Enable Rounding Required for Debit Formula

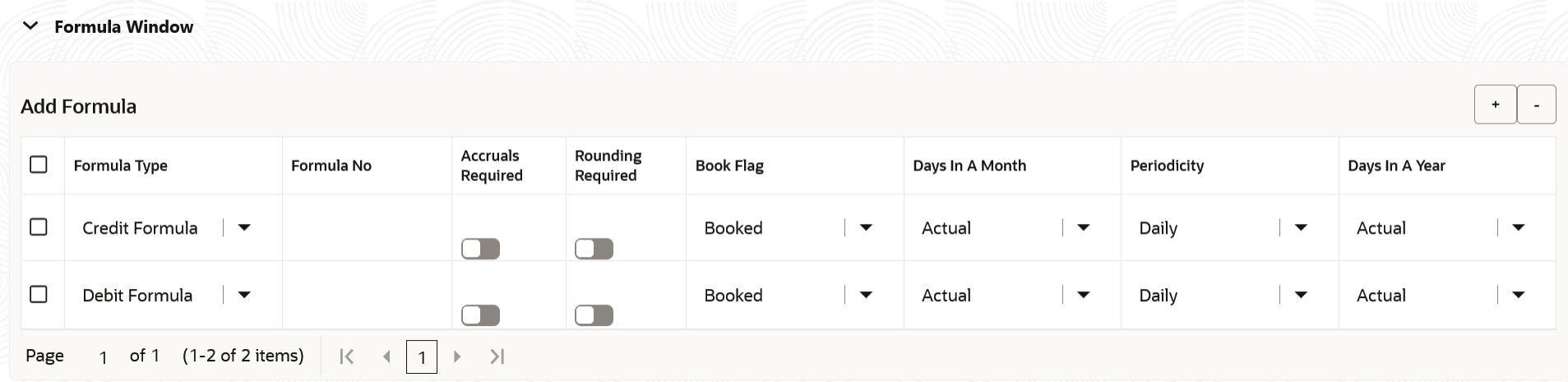[x=594, y=315]
